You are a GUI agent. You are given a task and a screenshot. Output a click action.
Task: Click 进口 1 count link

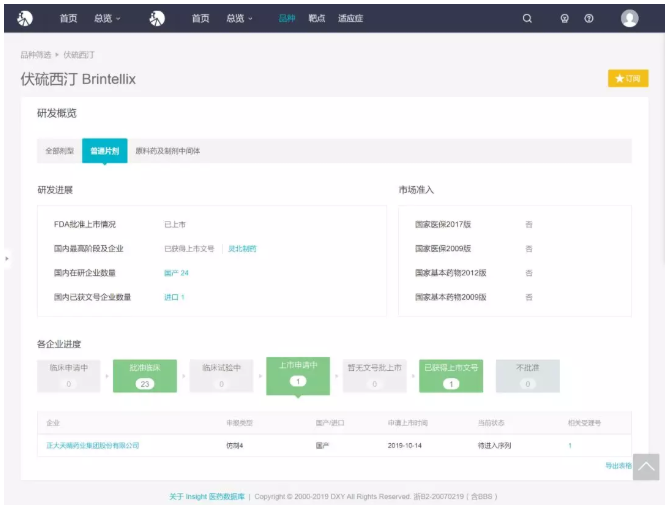pos(174,297)
